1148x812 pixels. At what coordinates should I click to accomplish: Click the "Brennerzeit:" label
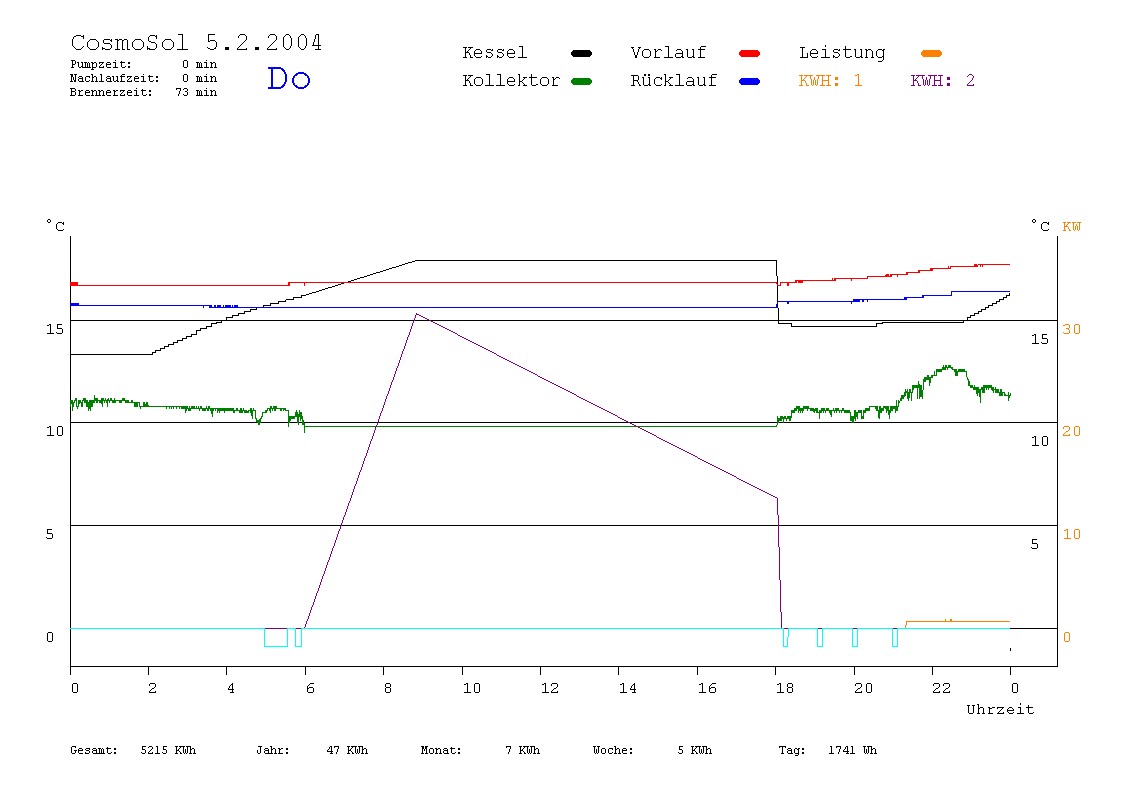click(111, 92)
